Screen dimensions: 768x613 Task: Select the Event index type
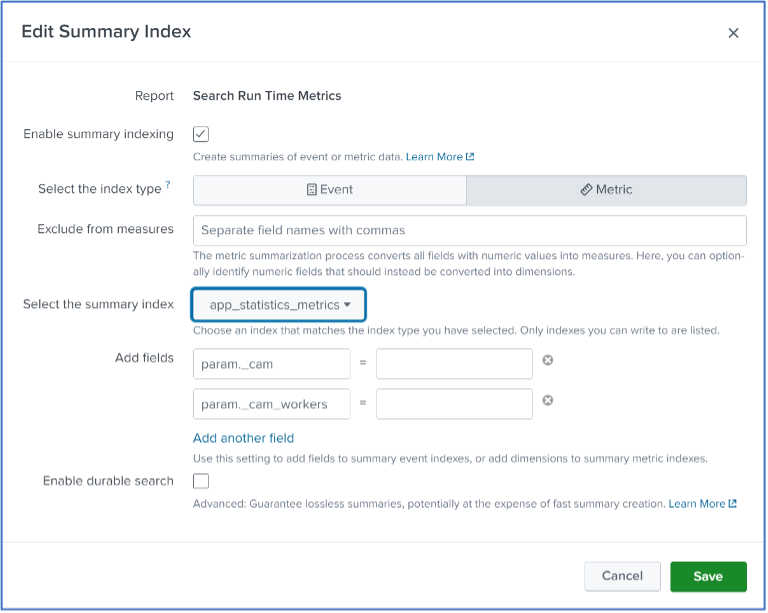coord(330,190)
